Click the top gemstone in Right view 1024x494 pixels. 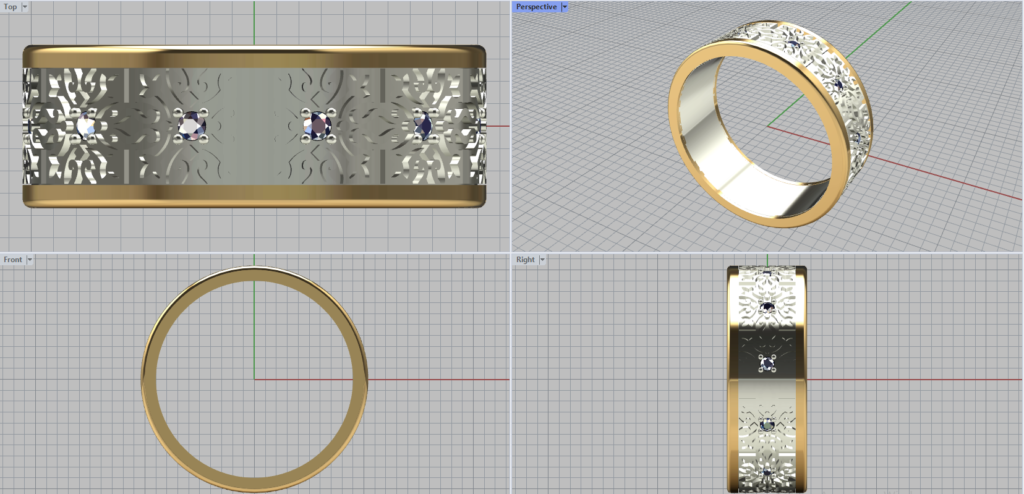pyautogui.click(x=768, y=306)
